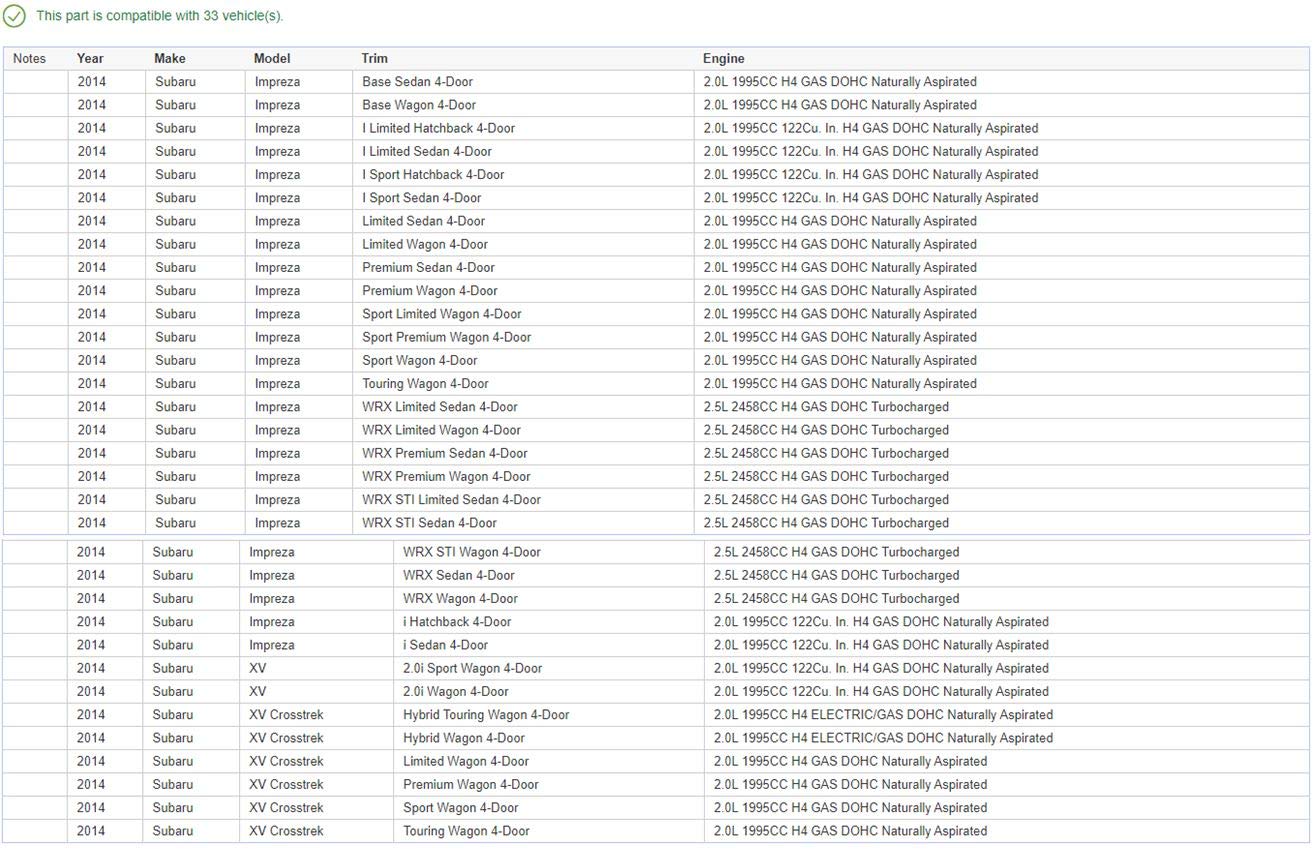Click the Engine column header
The width and height of the screenshot is (1315, 850).
[723, 59]
